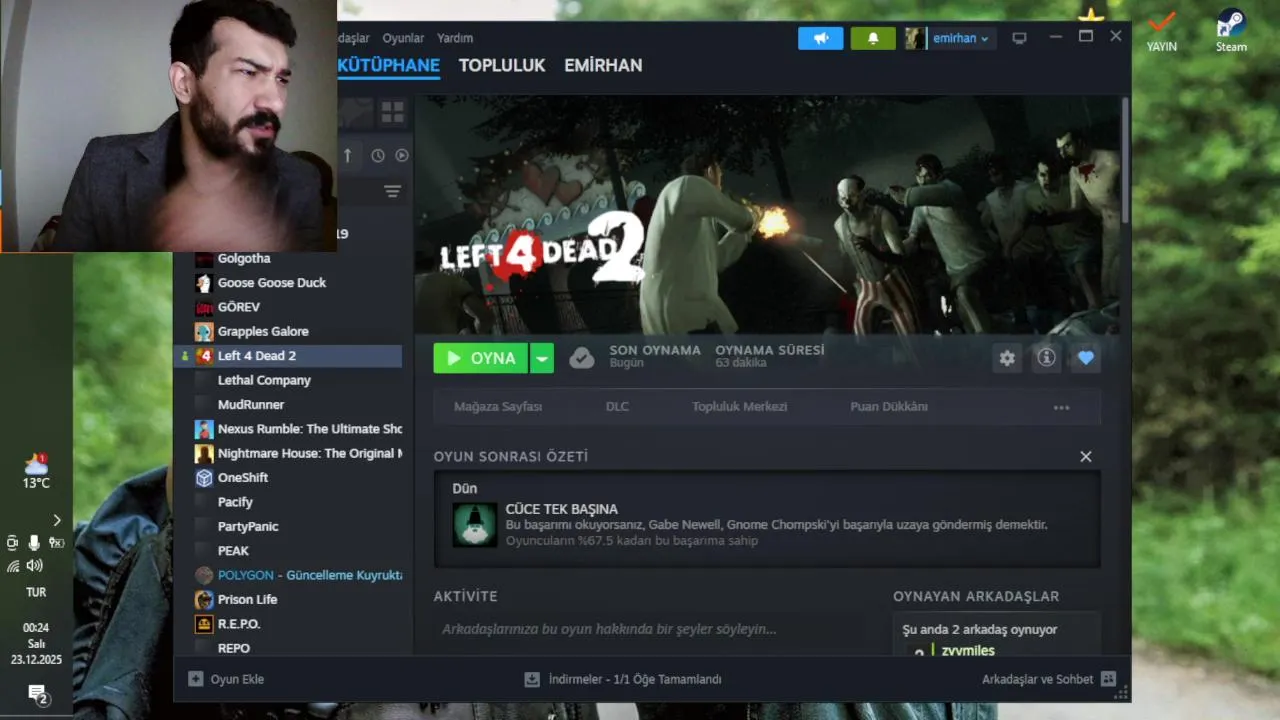Open the weather widget showing 13°C
1280x720 pixels.
click(36, 471)
